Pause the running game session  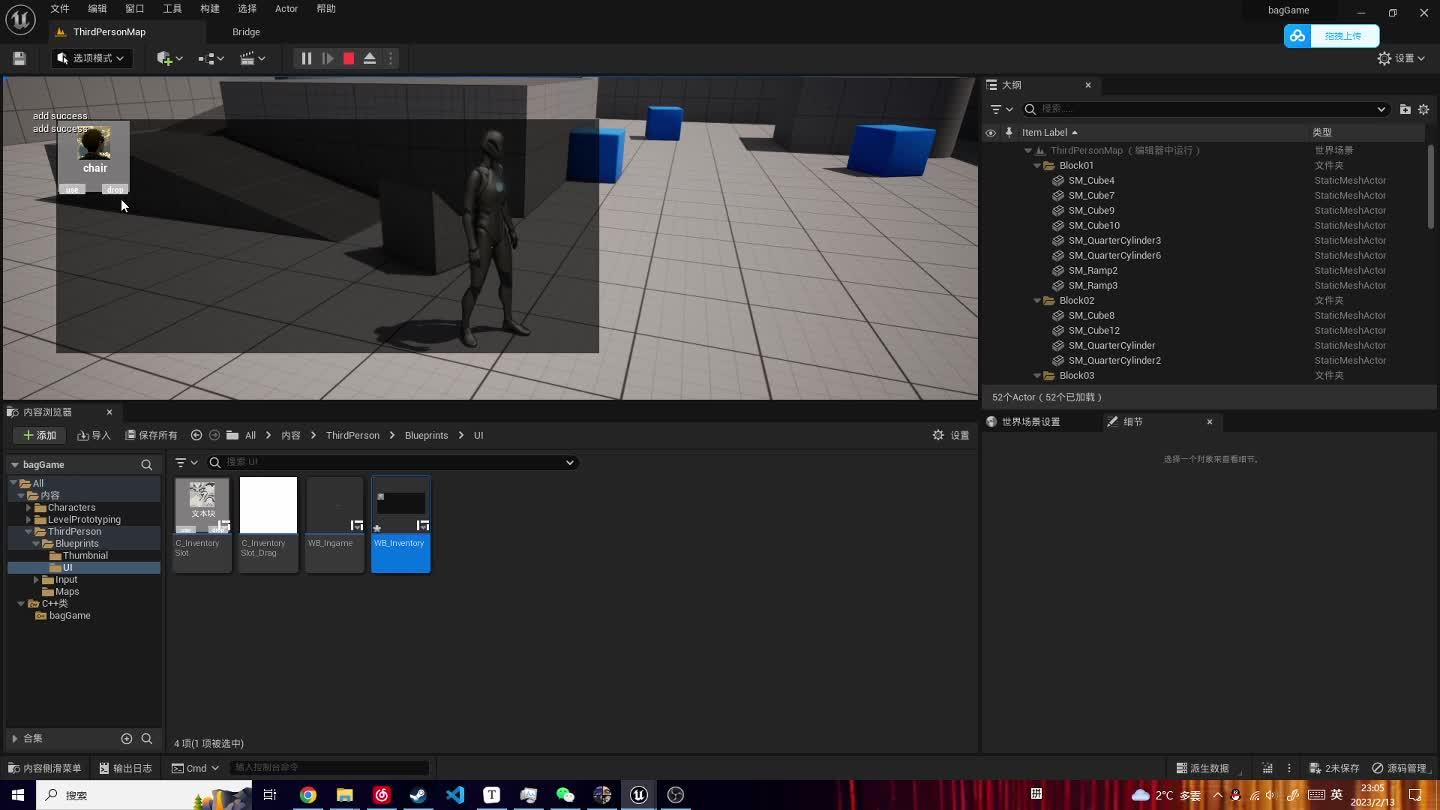point(306,58)
